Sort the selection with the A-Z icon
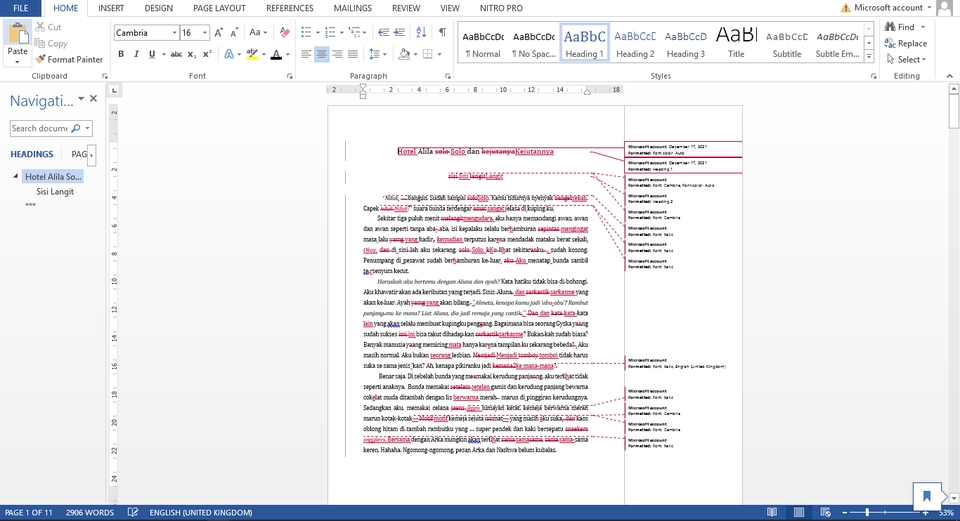Screen dimensions: 960x521 point(420,33)
